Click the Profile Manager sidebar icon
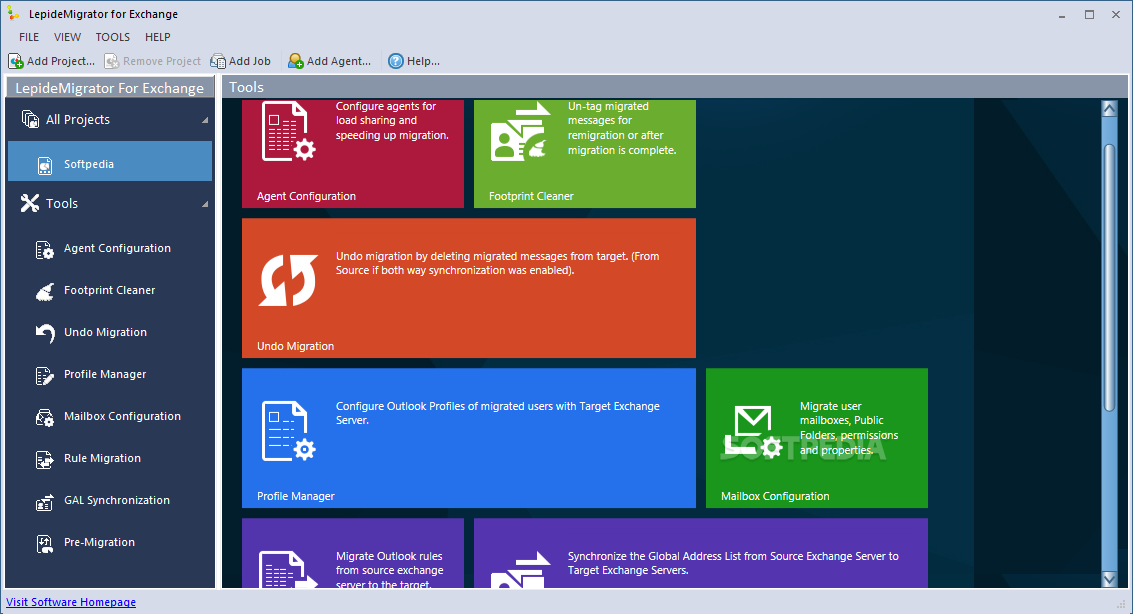The image size is (1133, 614). pyautogui.click(x=45, y=375)
